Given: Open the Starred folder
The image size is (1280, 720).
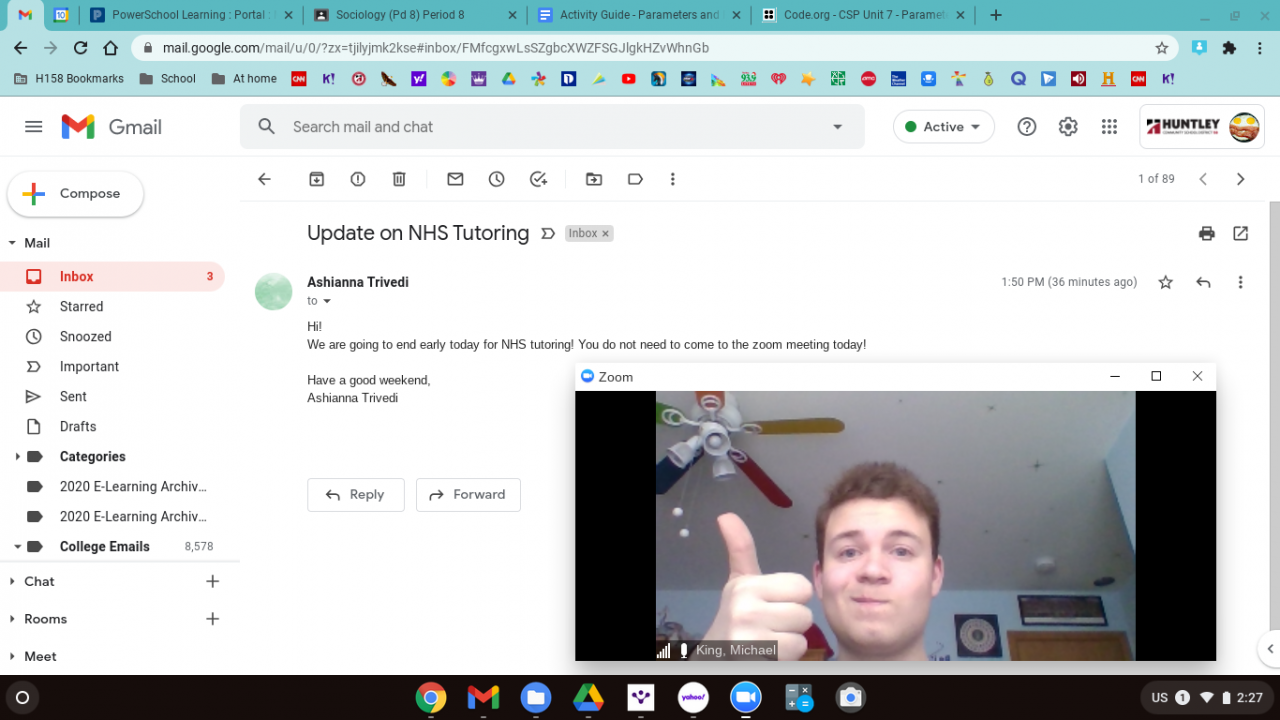Looking at the screenshot, I should [x=112, y=306].
